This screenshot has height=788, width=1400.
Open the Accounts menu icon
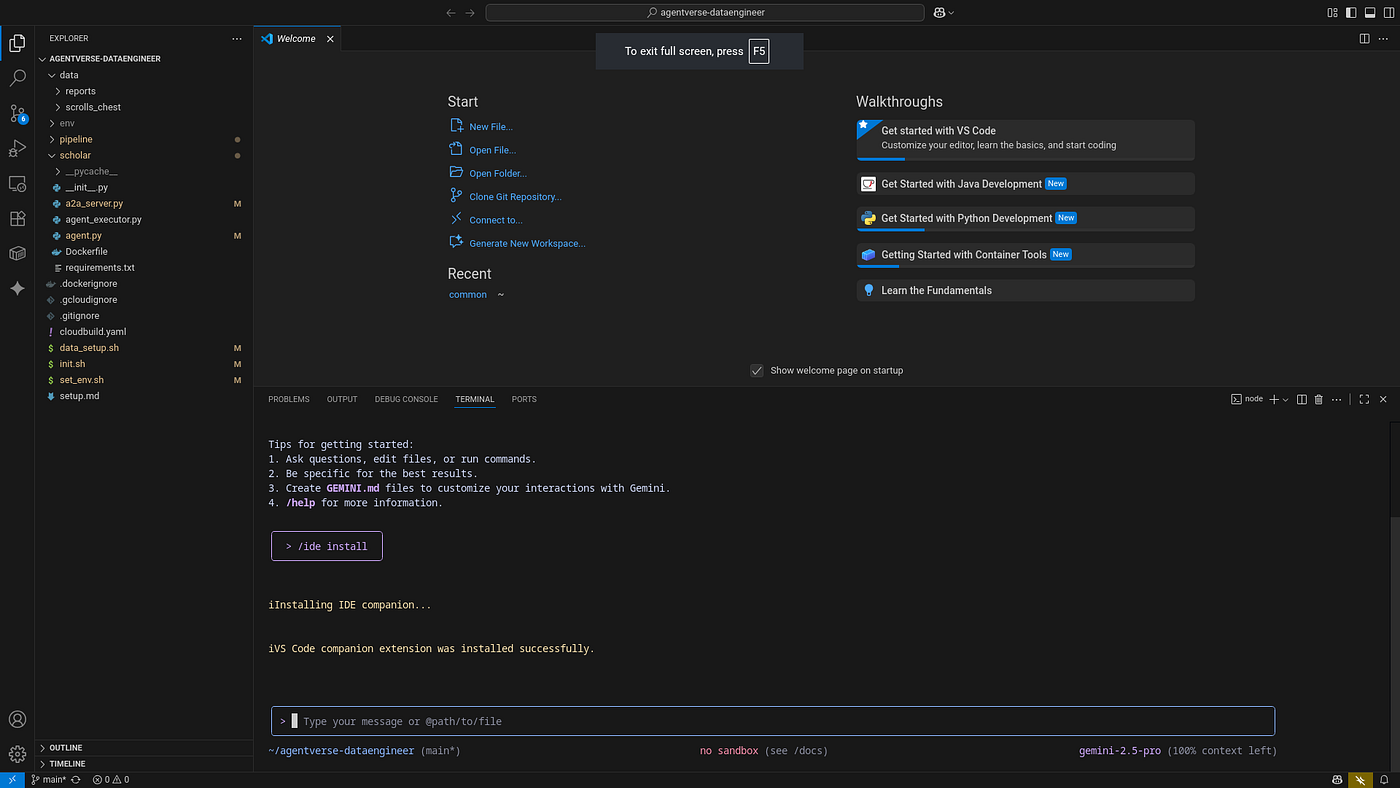click(17, 719)
